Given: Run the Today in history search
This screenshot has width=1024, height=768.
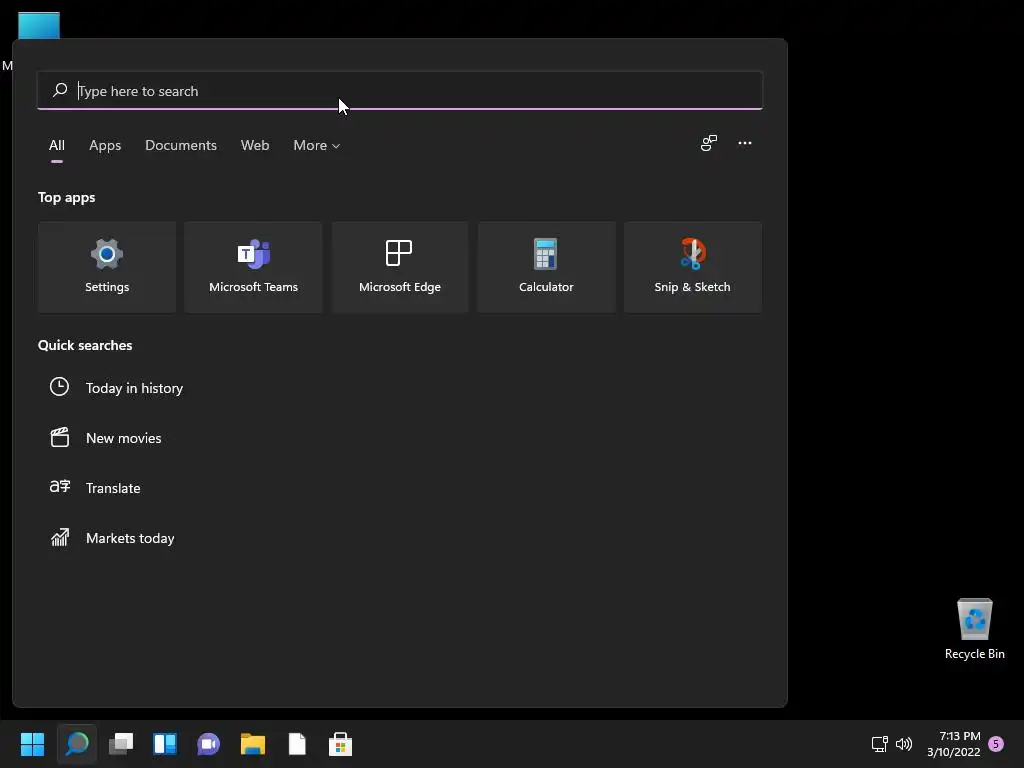Looking at the screenshot, I should [x=134, y=388].
